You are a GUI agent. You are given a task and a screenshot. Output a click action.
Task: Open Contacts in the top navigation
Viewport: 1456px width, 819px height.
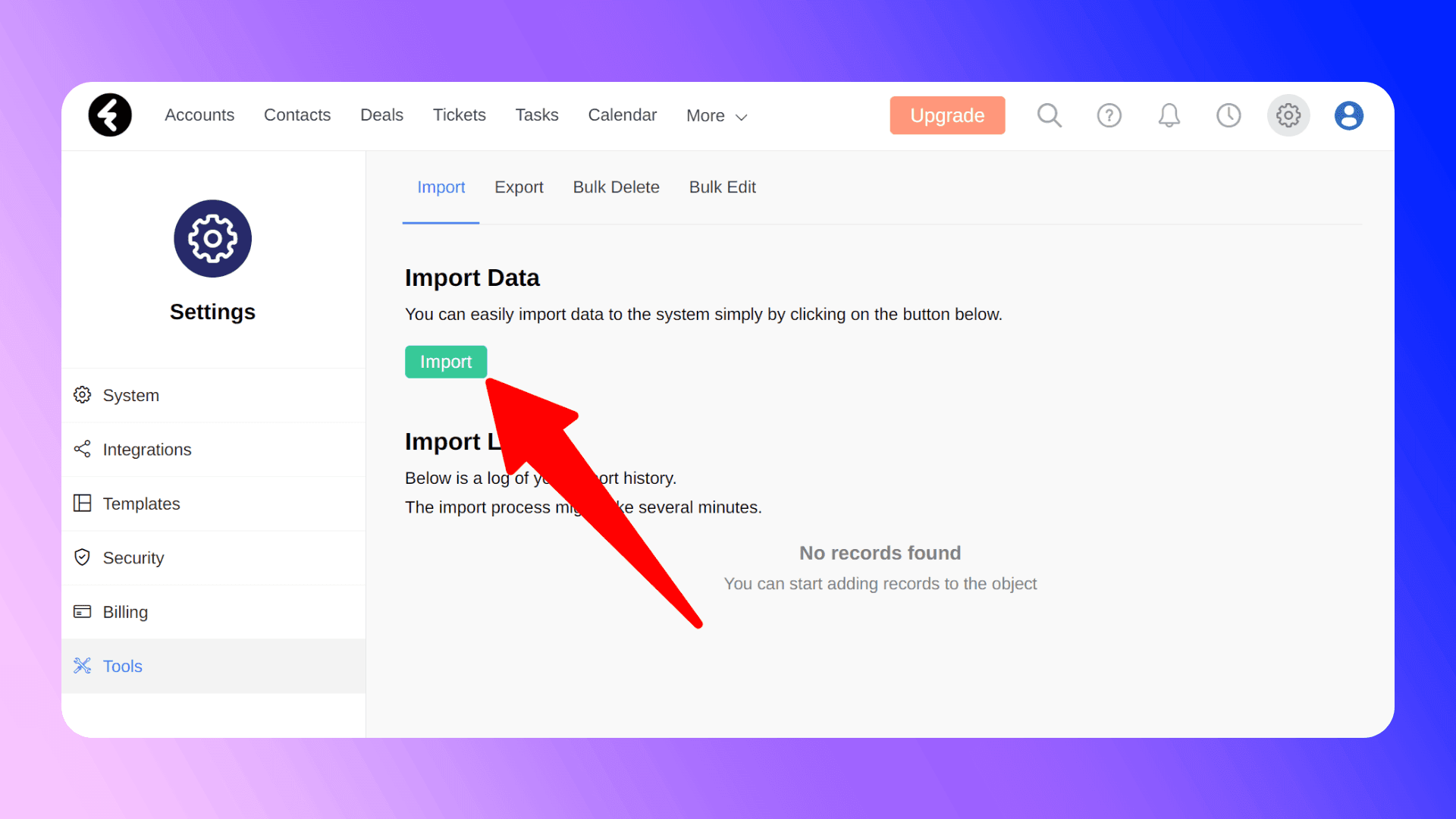pyautogui.click(x=297, y=115)
